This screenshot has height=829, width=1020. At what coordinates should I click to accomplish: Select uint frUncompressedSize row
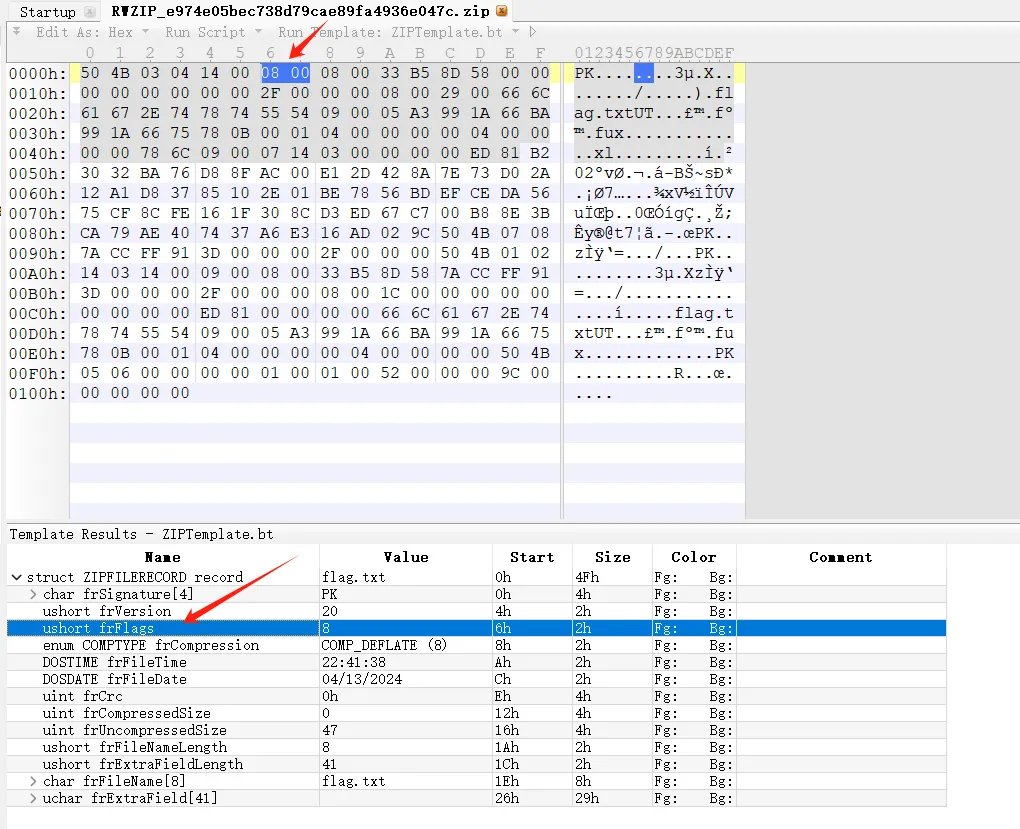(x=476, y=730)
